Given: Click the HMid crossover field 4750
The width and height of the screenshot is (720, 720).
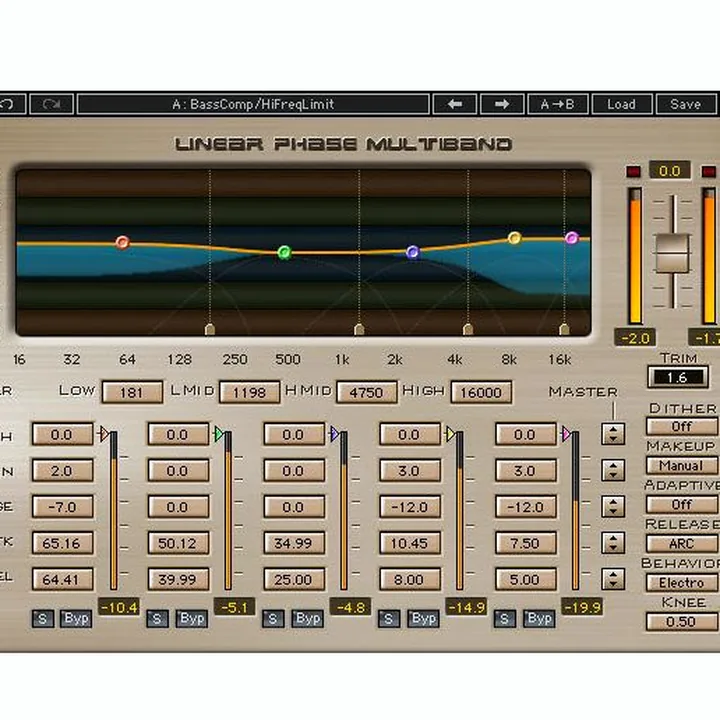Looking at the screenshot, I should (366, 392).
